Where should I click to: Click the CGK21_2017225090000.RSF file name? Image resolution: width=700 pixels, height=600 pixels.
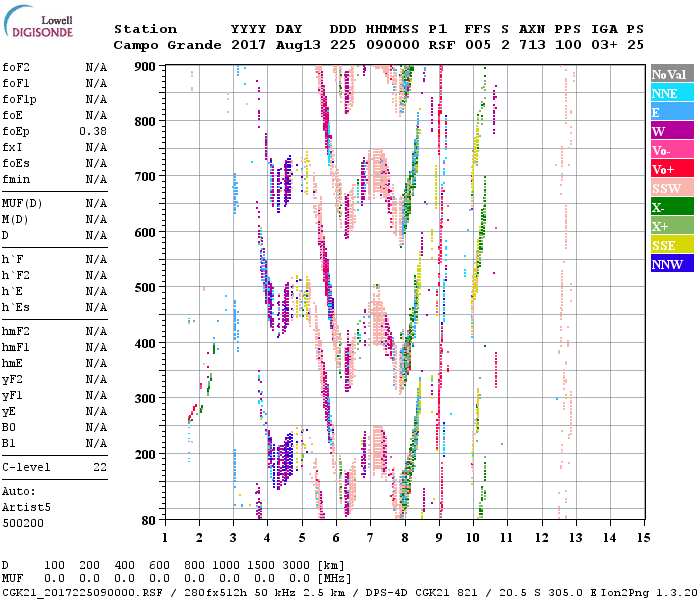tap(82, 593)
